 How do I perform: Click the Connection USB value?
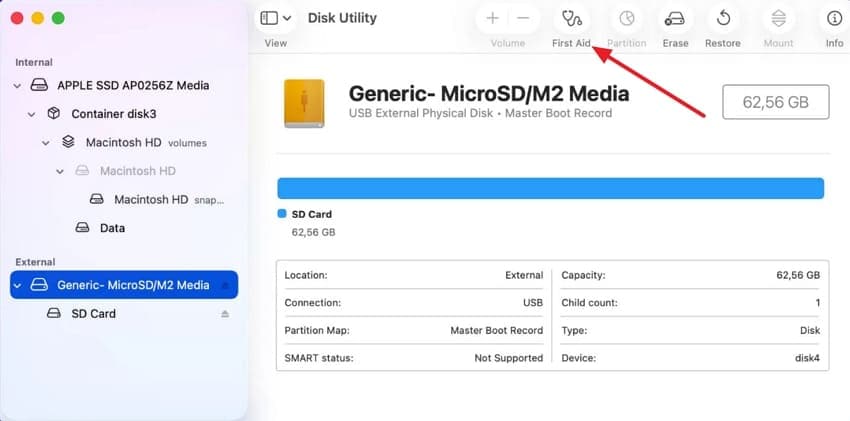533,303
